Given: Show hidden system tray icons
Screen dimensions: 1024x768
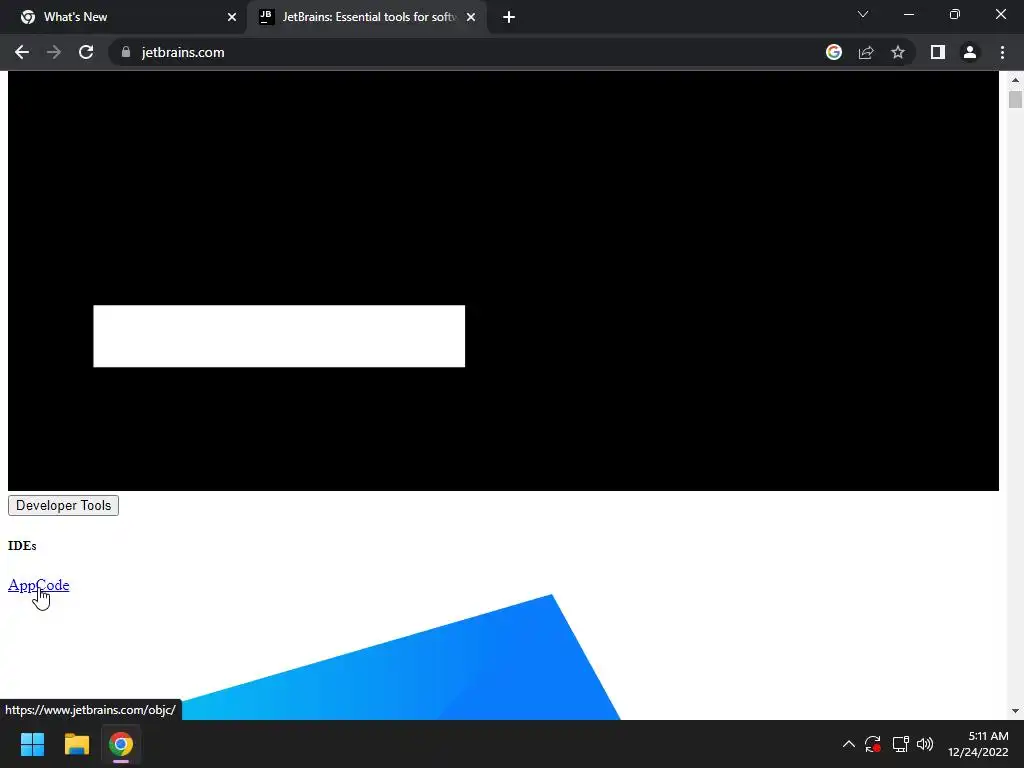Looking at the screenshot, I should (x=848, y=744).
